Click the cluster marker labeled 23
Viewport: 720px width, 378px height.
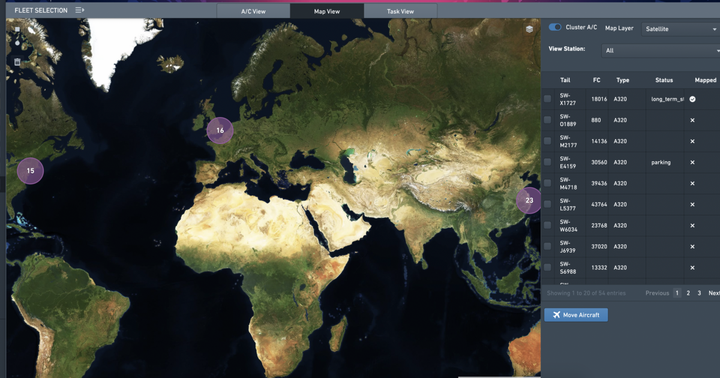[x=529, y=200]
